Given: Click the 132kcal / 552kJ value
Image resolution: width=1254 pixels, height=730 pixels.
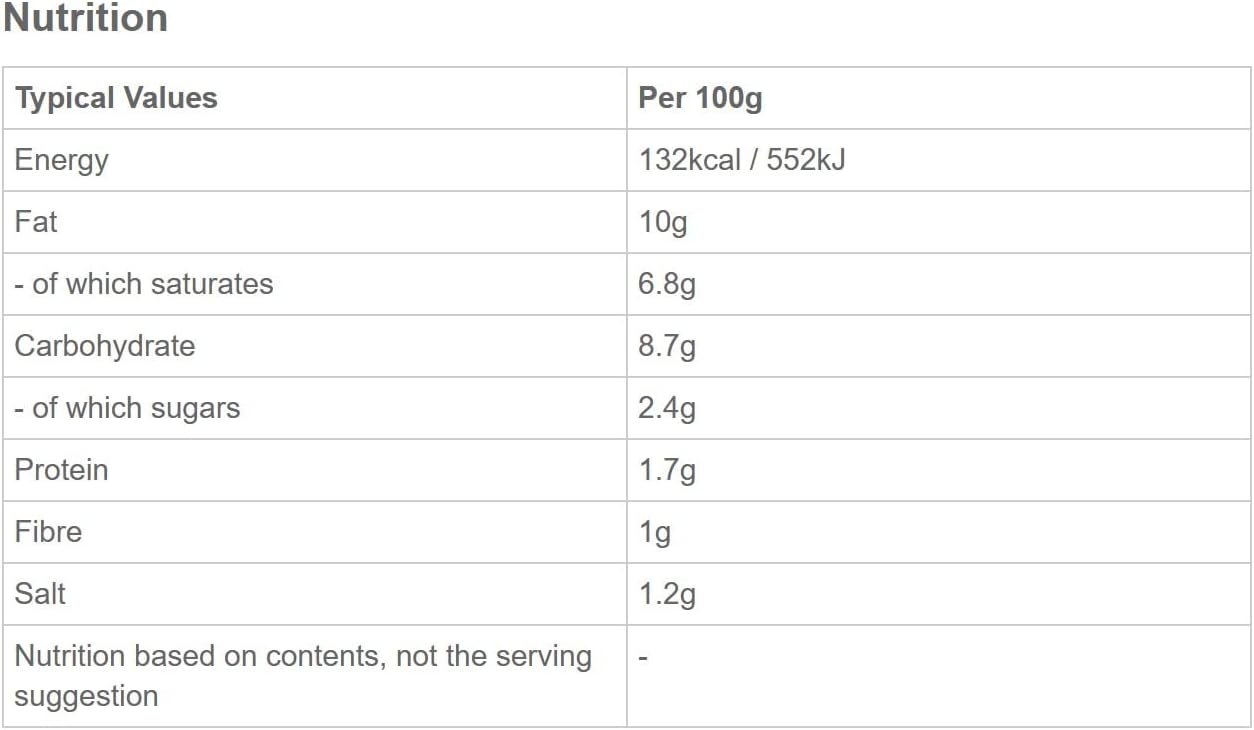Looking at the screenshot, I should tap(742, 160).
